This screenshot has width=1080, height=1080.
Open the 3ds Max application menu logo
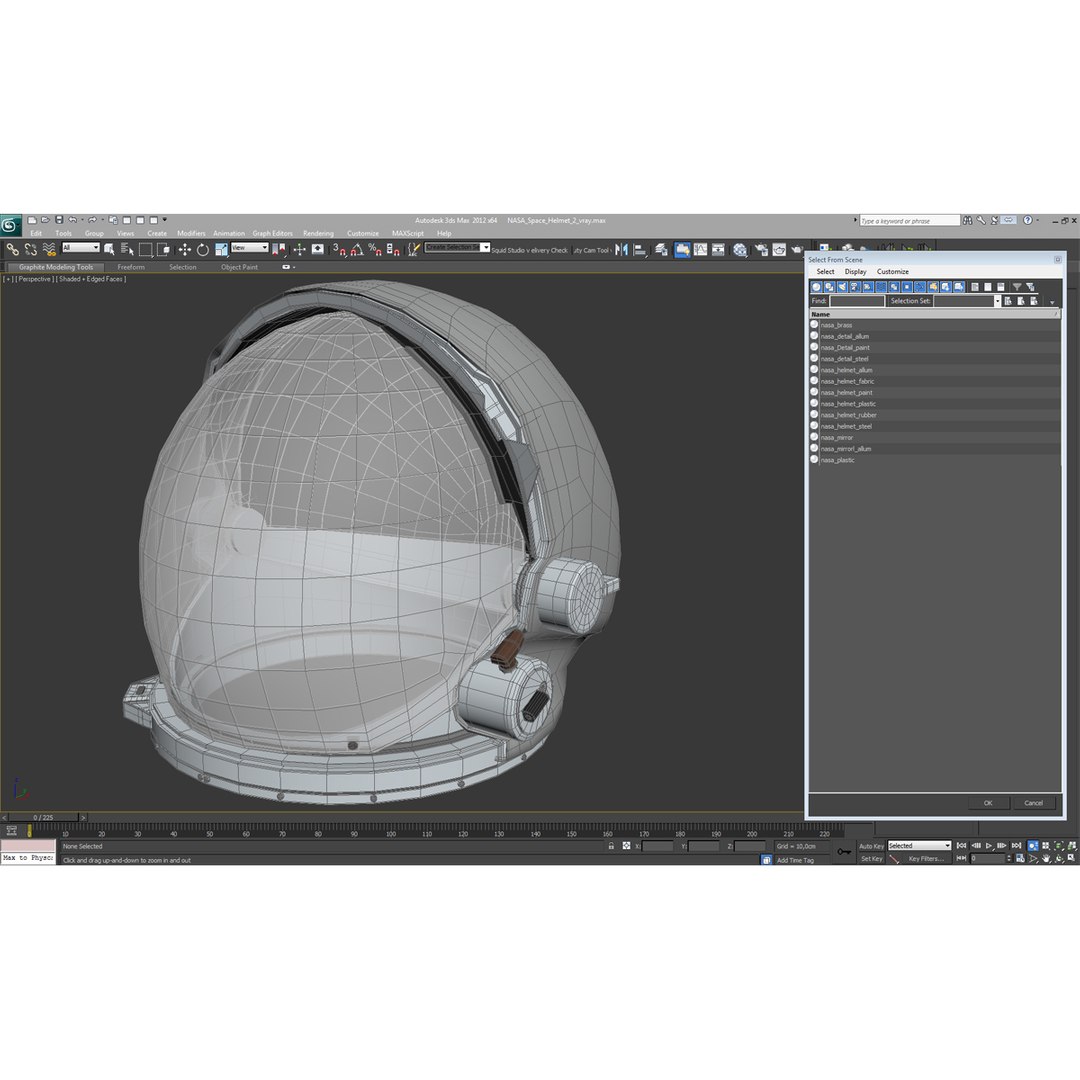pos(10,225)
